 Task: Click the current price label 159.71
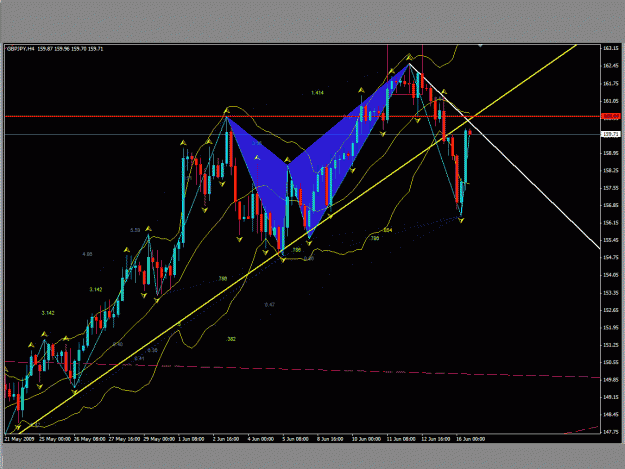coord(611,134)
